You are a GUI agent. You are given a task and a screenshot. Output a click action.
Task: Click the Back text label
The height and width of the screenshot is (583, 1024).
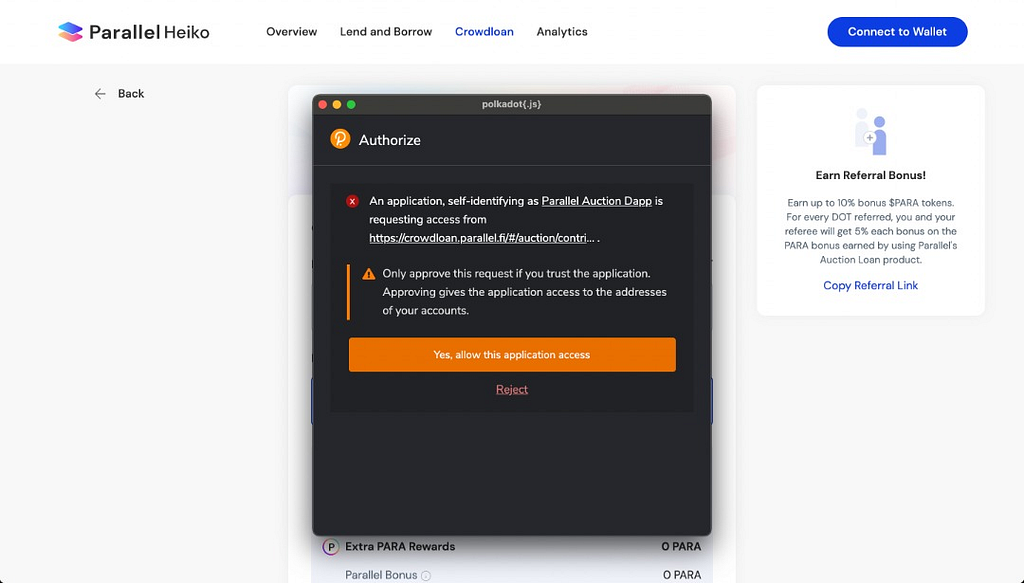pos(131,94)
